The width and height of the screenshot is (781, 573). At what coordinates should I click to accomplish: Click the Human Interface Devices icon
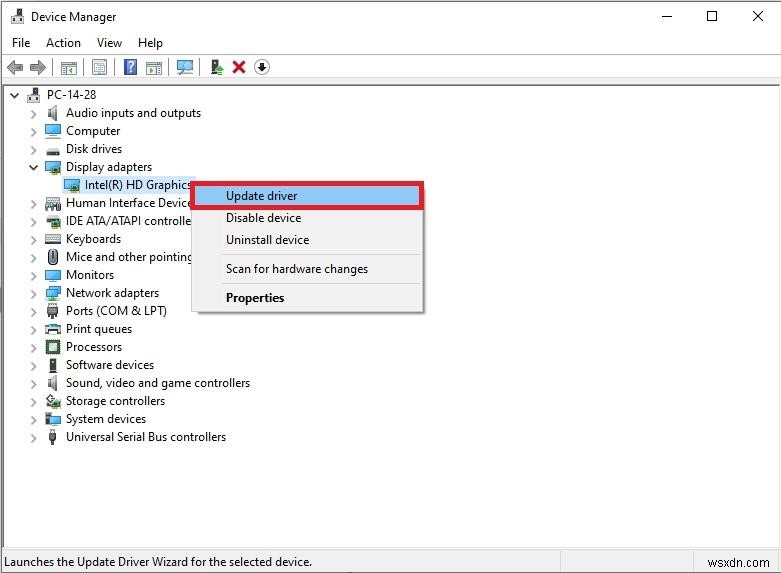(x=53, y=203)
